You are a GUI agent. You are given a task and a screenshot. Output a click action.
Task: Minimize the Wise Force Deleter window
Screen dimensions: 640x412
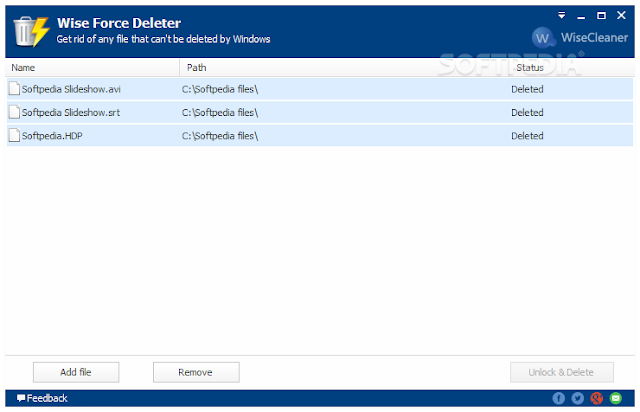pos(581,16)
